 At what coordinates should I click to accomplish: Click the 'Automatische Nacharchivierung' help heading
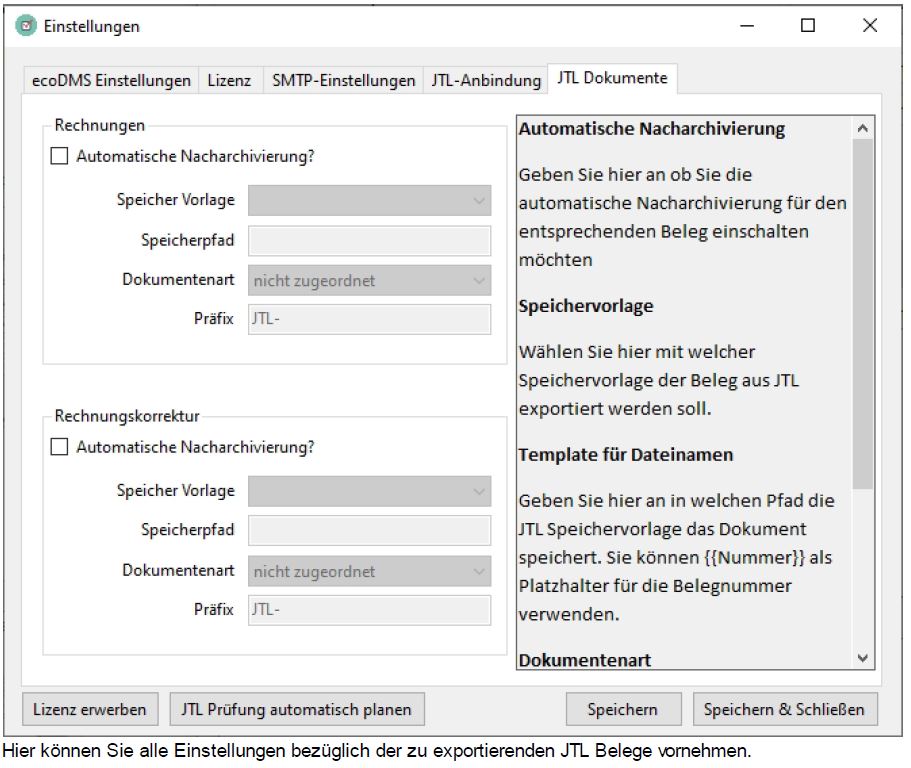click(652, 128)
